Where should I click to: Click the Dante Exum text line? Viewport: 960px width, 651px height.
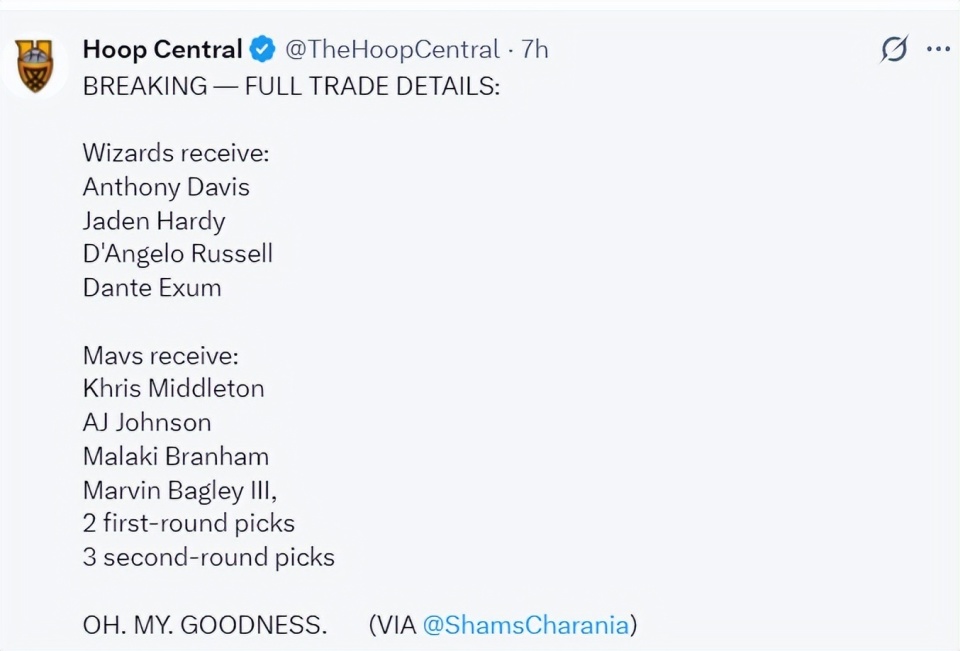(152, 288)
